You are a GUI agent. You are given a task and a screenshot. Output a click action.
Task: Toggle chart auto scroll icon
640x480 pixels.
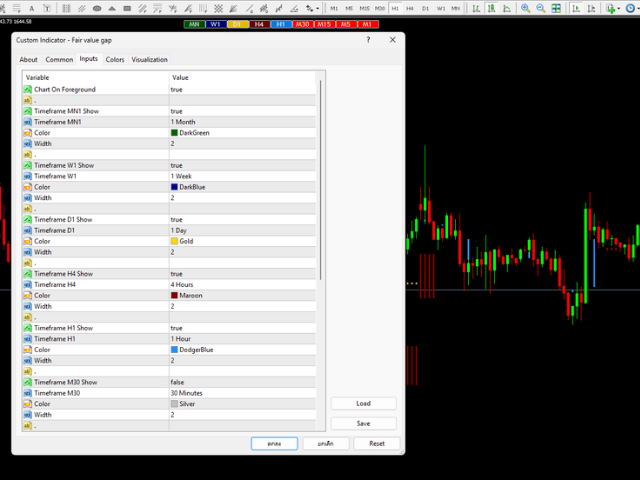576,9
